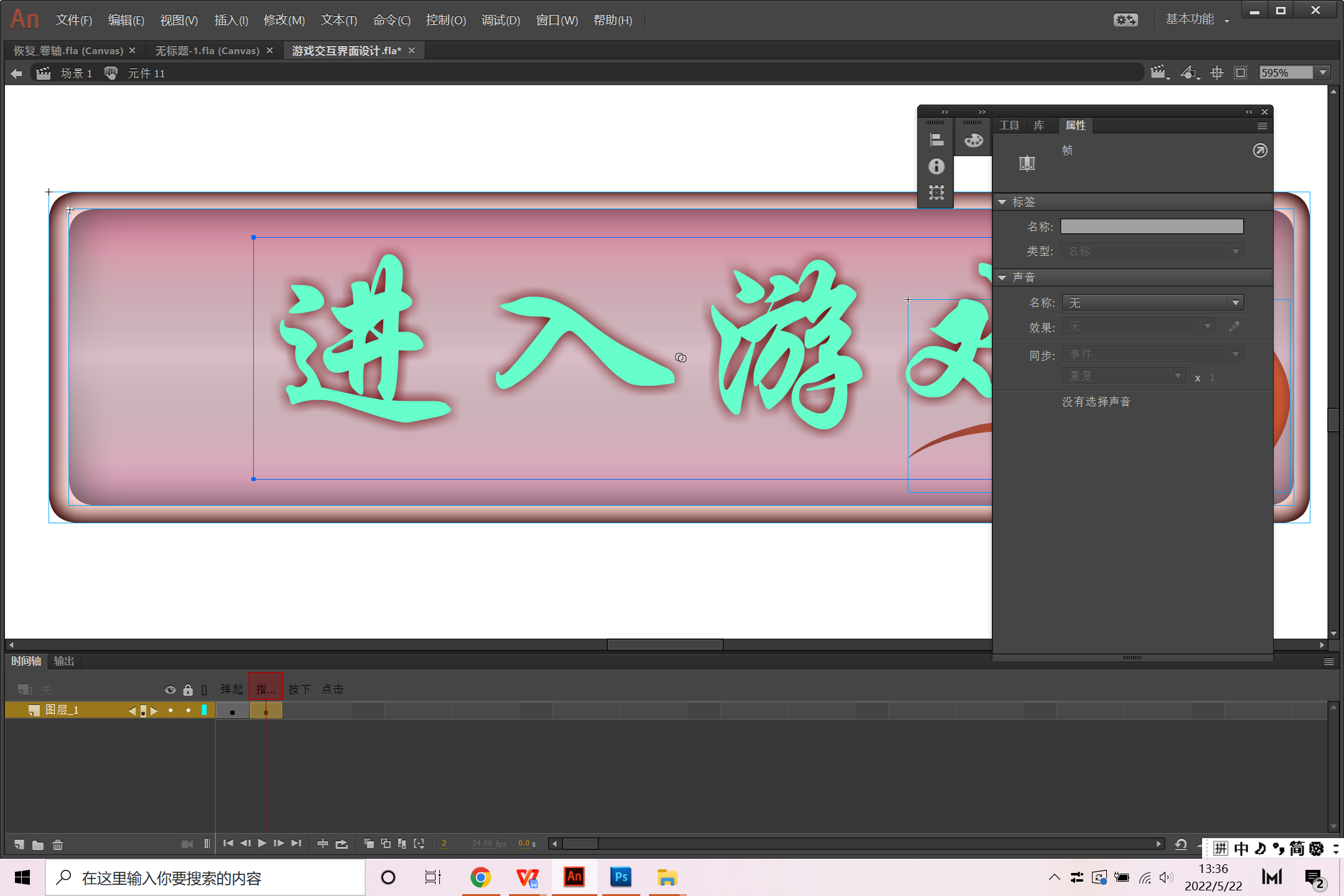This screenshot has height=896, width=1344.
Task: Toggle lock all layers icon
Action: (188, 689)
